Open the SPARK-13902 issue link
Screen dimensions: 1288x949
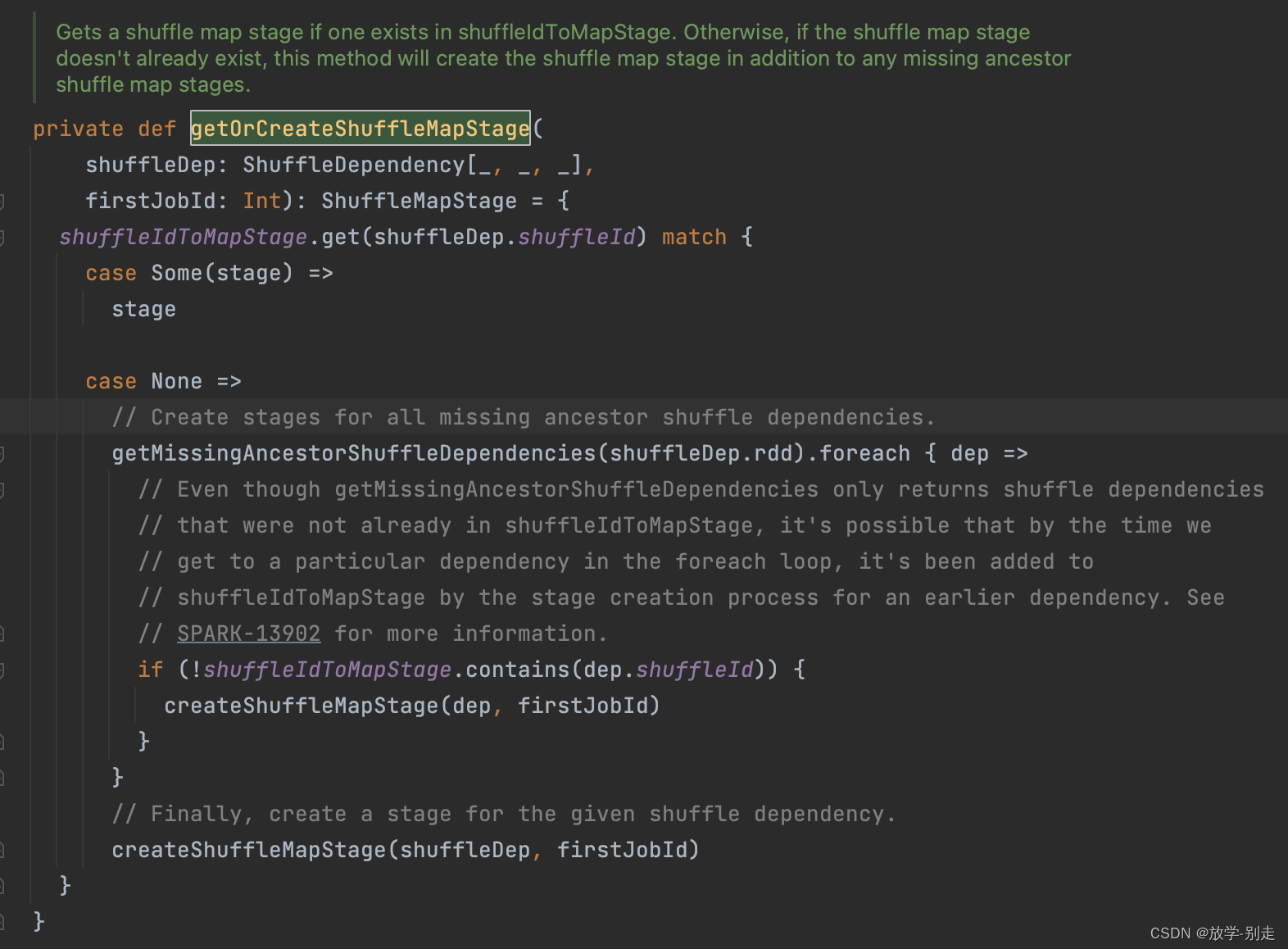(x=249, y=633)
